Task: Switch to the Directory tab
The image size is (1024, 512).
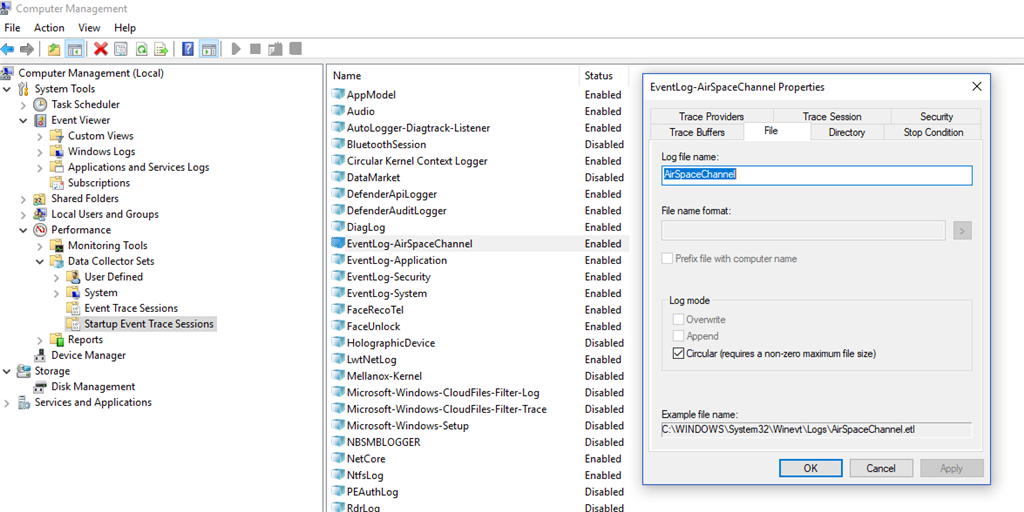Action: [847, 132]
